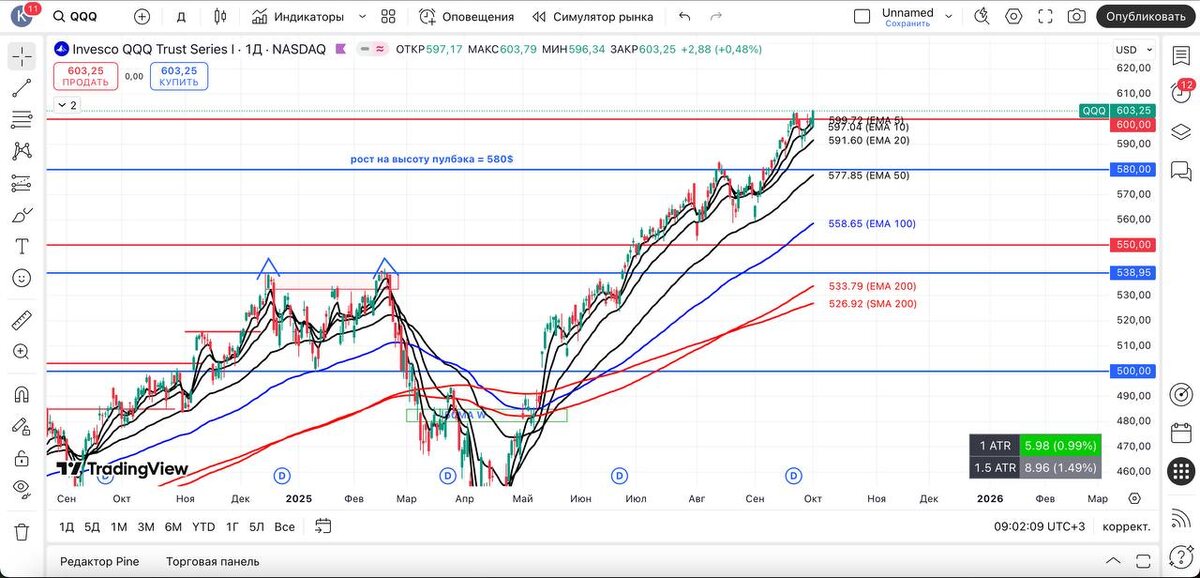Toggle hide all drawings eye icon

21,489
